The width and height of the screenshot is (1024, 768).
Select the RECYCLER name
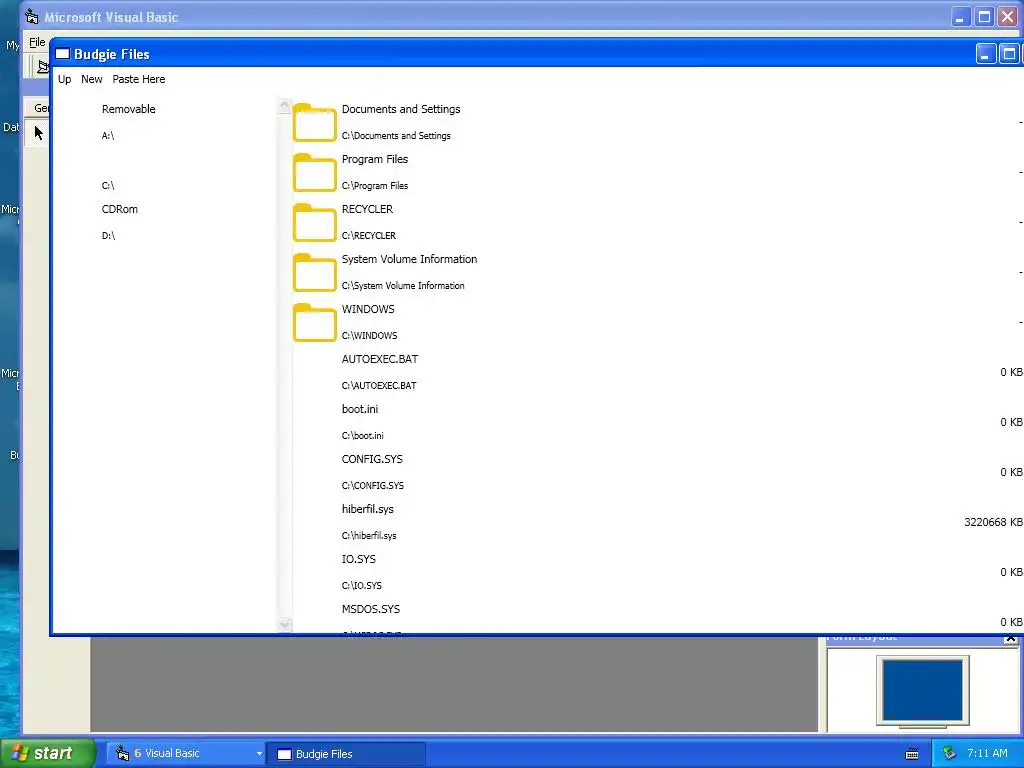(x=367, y=209)
